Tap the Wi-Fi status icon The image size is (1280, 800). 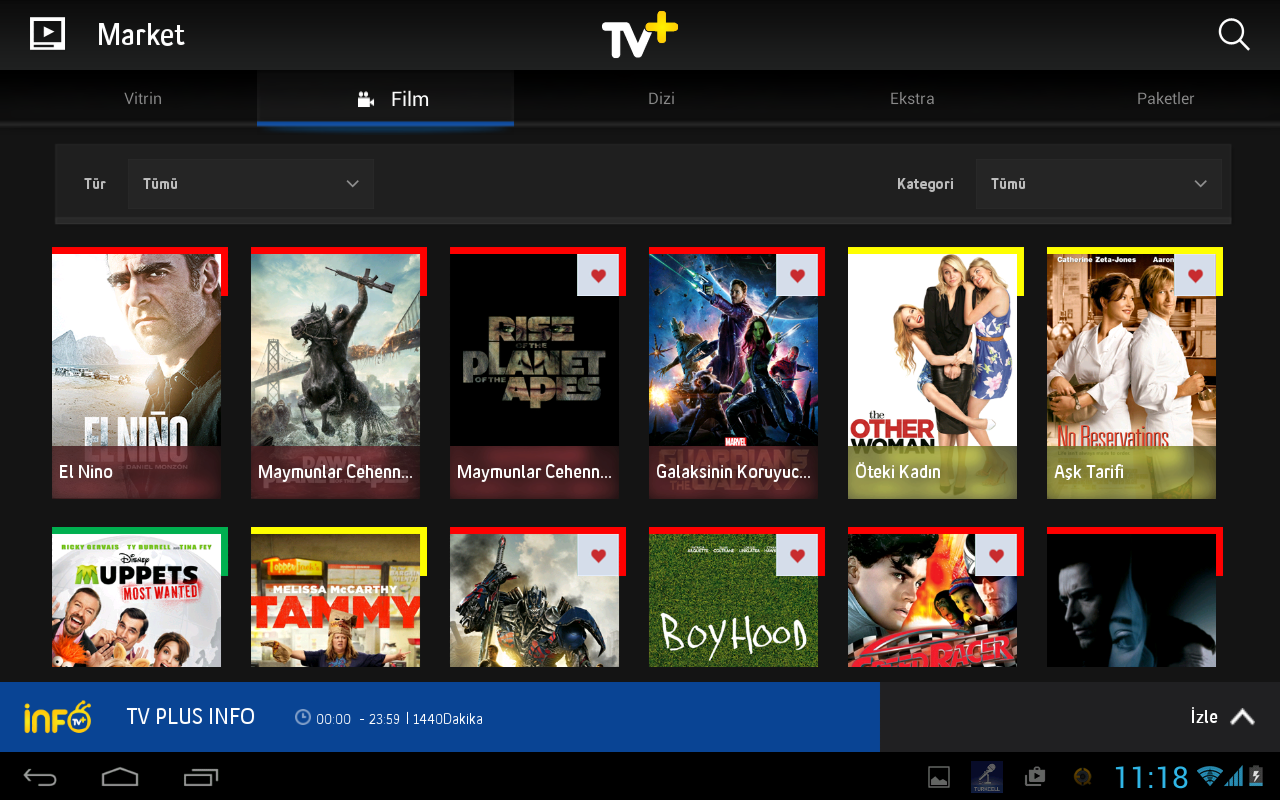pos(1210,776)
